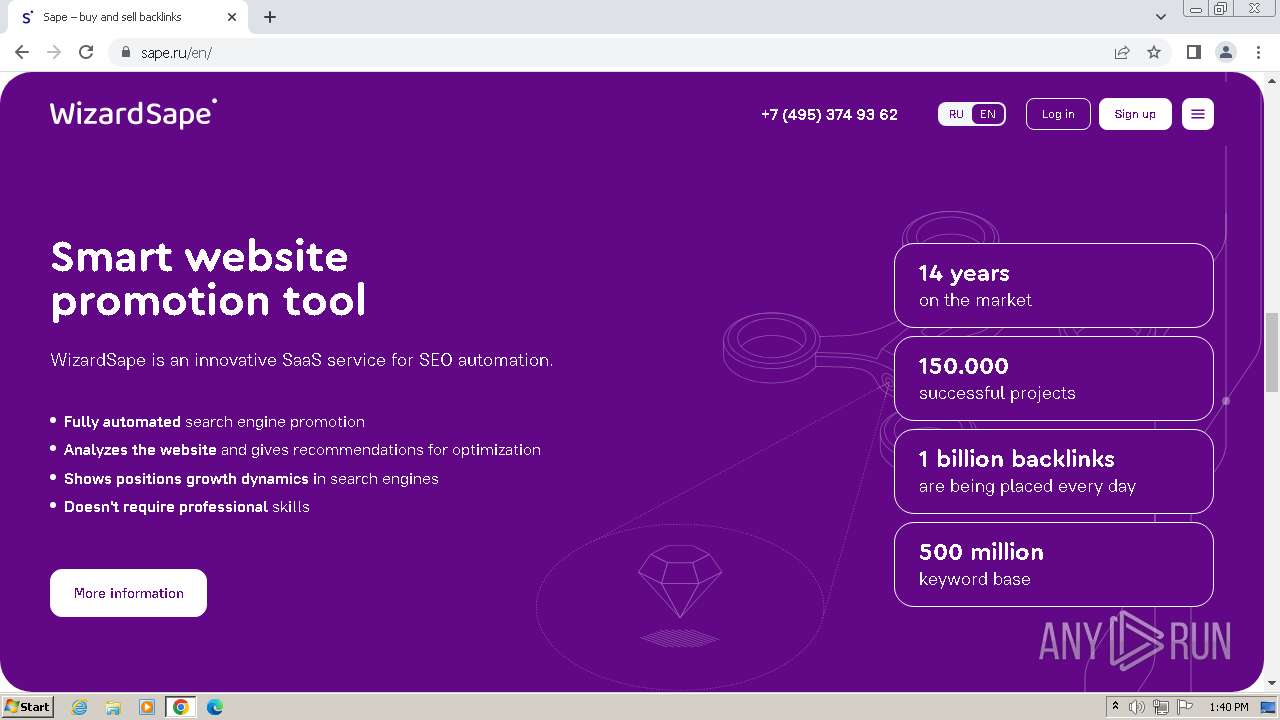The image size is (1280, 720).
Task: Open the Chrome profile avatar
Action: (1225, 52)
